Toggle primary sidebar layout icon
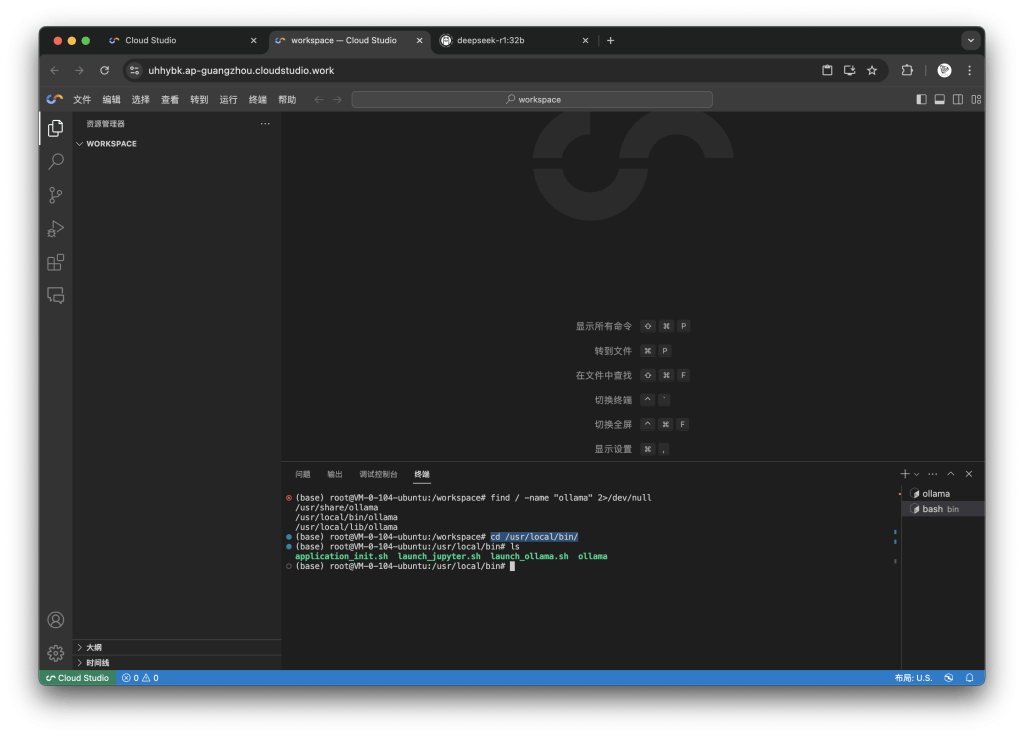The height and width of the screenshot is (737, 1024). click(921, 99)
